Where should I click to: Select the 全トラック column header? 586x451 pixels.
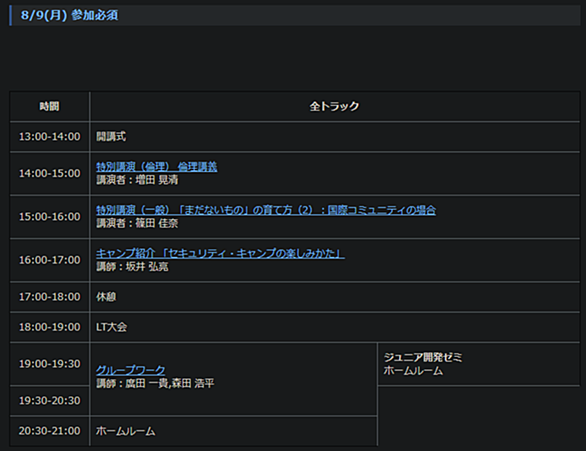(334, 106)
